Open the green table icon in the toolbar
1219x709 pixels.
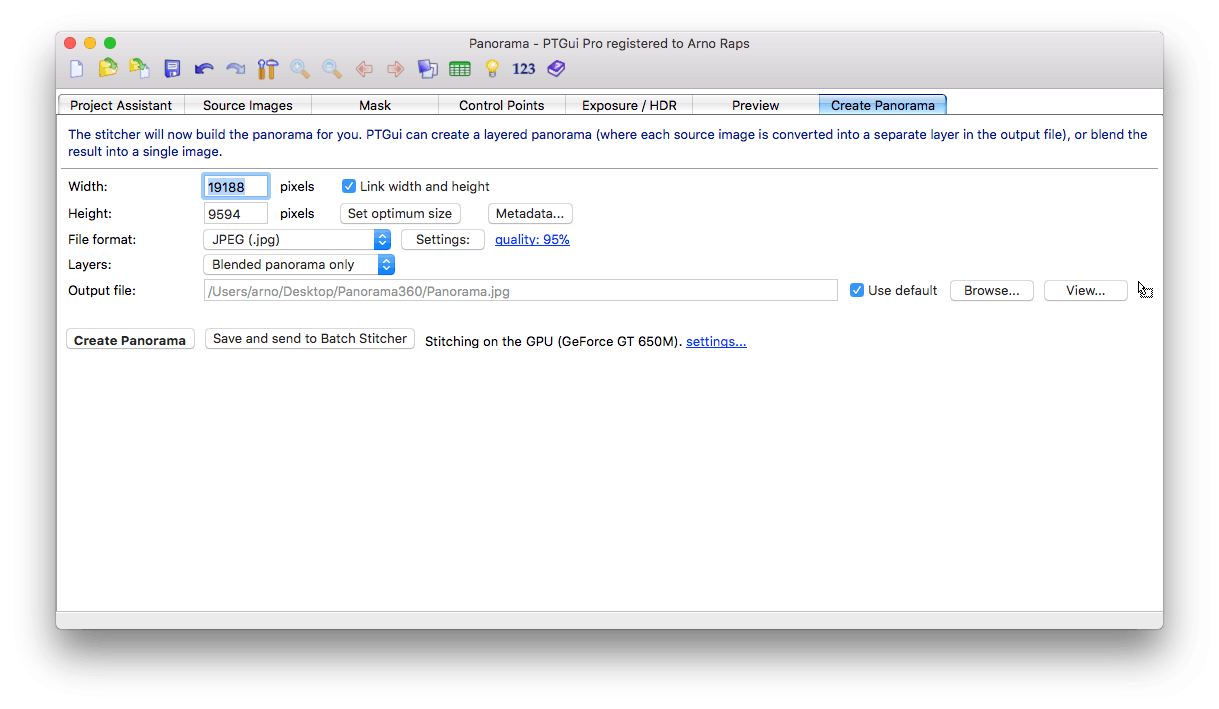[460, 69]
